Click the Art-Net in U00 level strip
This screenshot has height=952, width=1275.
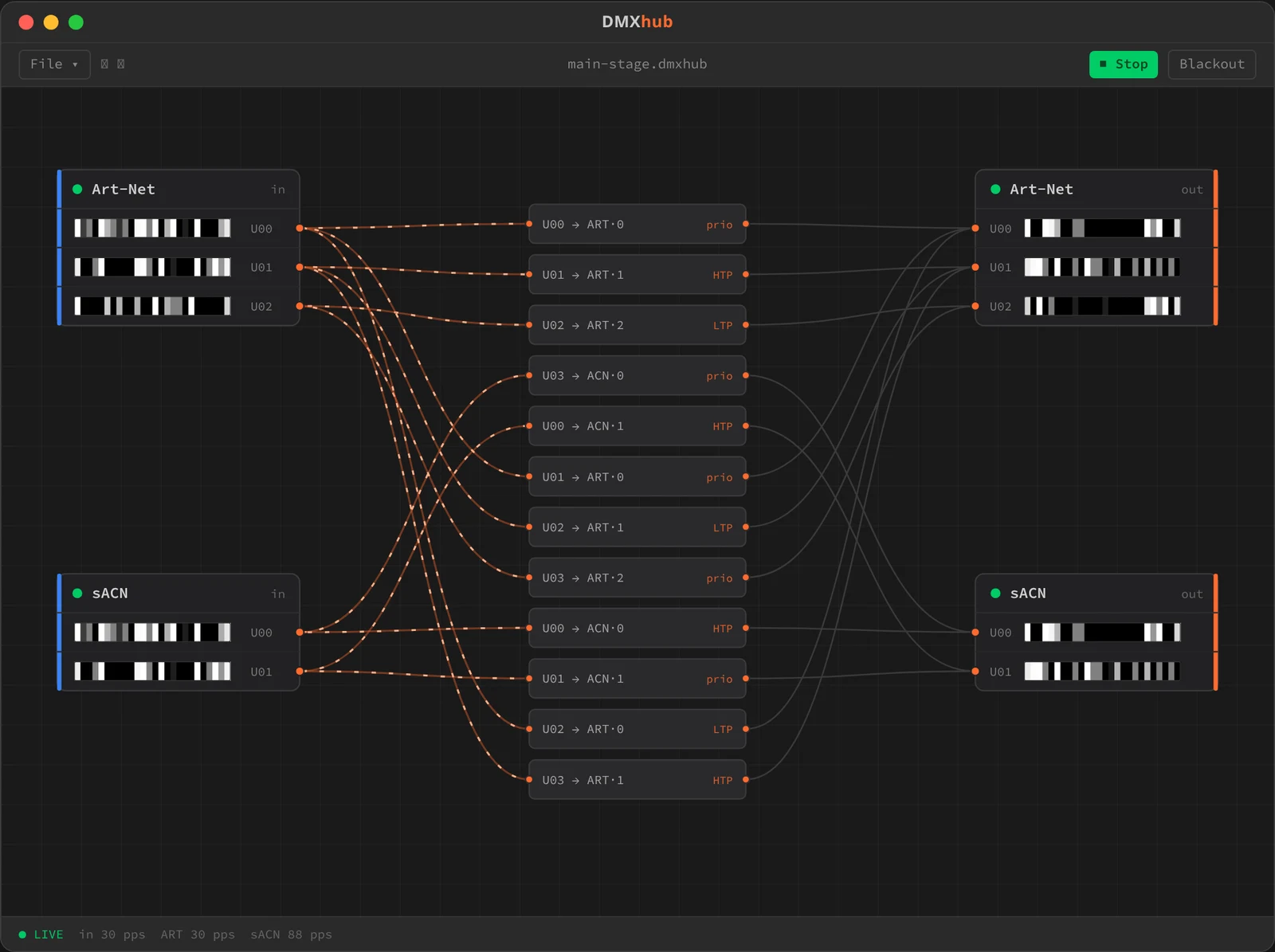pos(152,228)
